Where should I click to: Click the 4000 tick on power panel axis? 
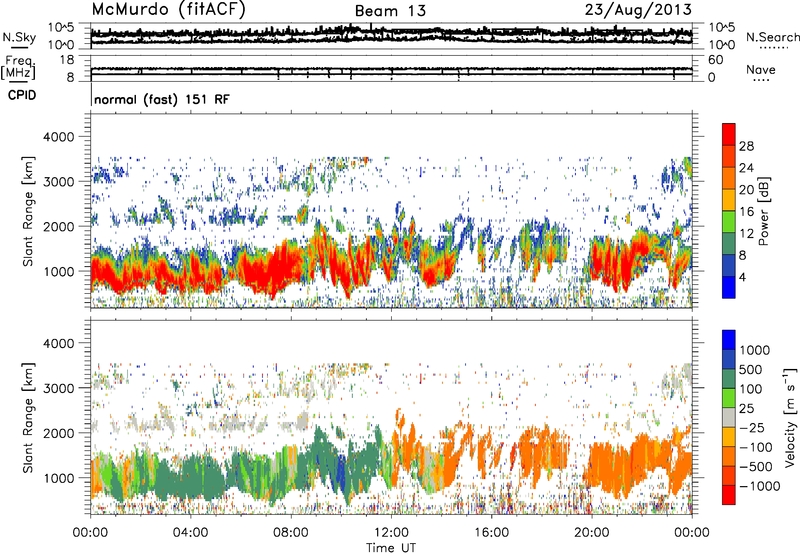(59, 137)
